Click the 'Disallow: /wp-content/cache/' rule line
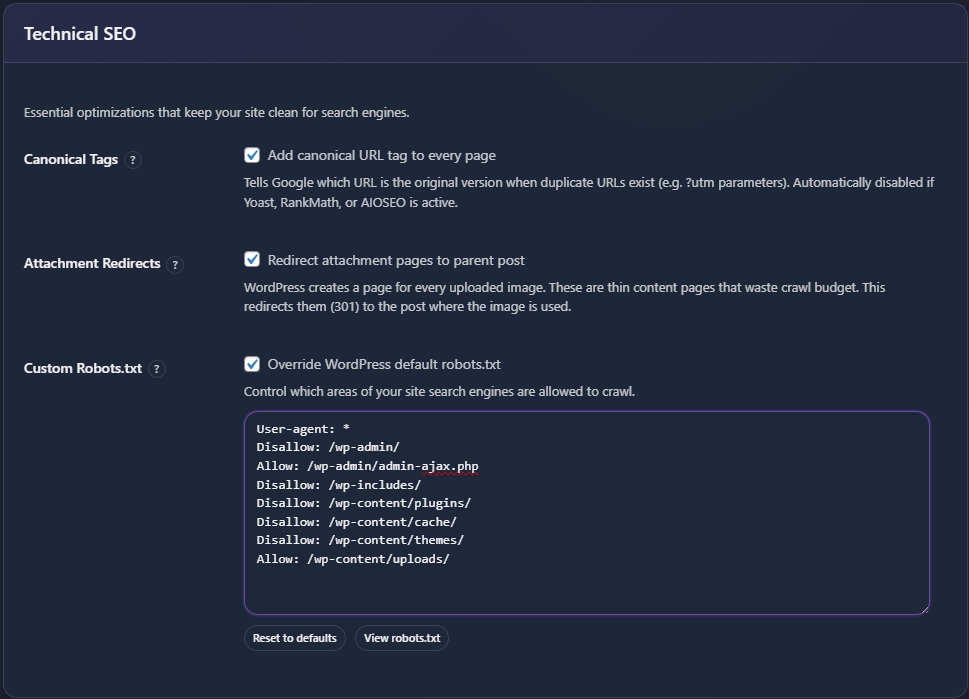 point(355,521)
